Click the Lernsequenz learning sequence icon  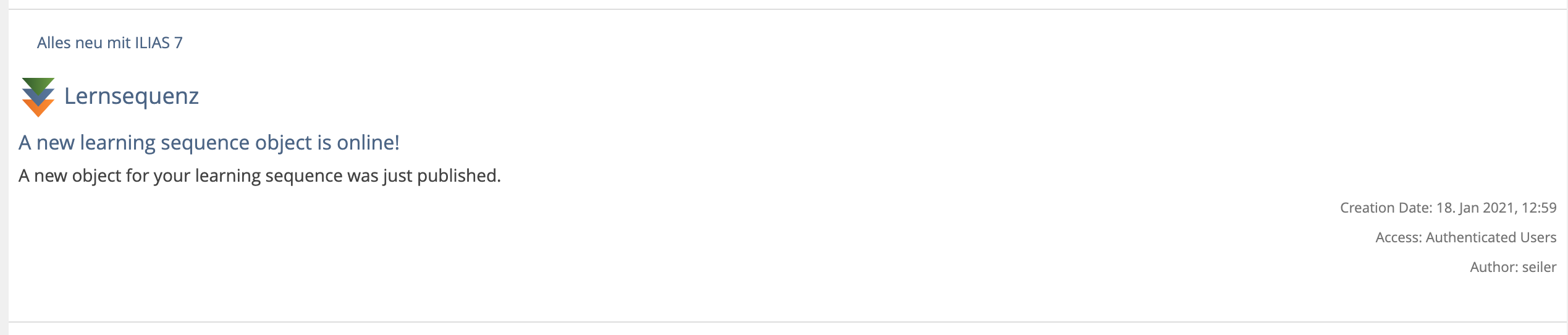pos(38,97)
